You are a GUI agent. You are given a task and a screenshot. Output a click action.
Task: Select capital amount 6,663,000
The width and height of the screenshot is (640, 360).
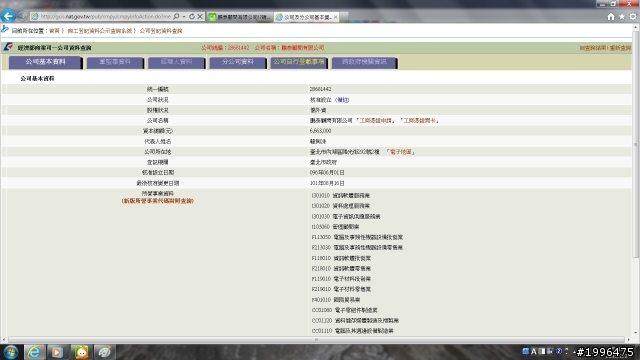[320, 131]
